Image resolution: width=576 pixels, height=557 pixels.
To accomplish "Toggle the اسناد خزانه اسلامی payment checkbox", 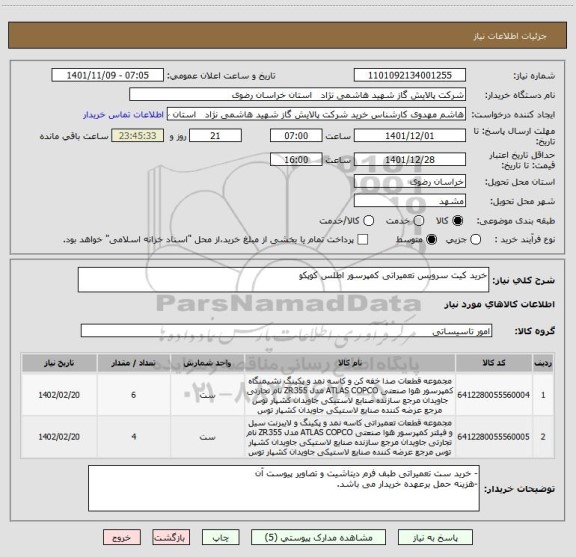I will 363,240.
